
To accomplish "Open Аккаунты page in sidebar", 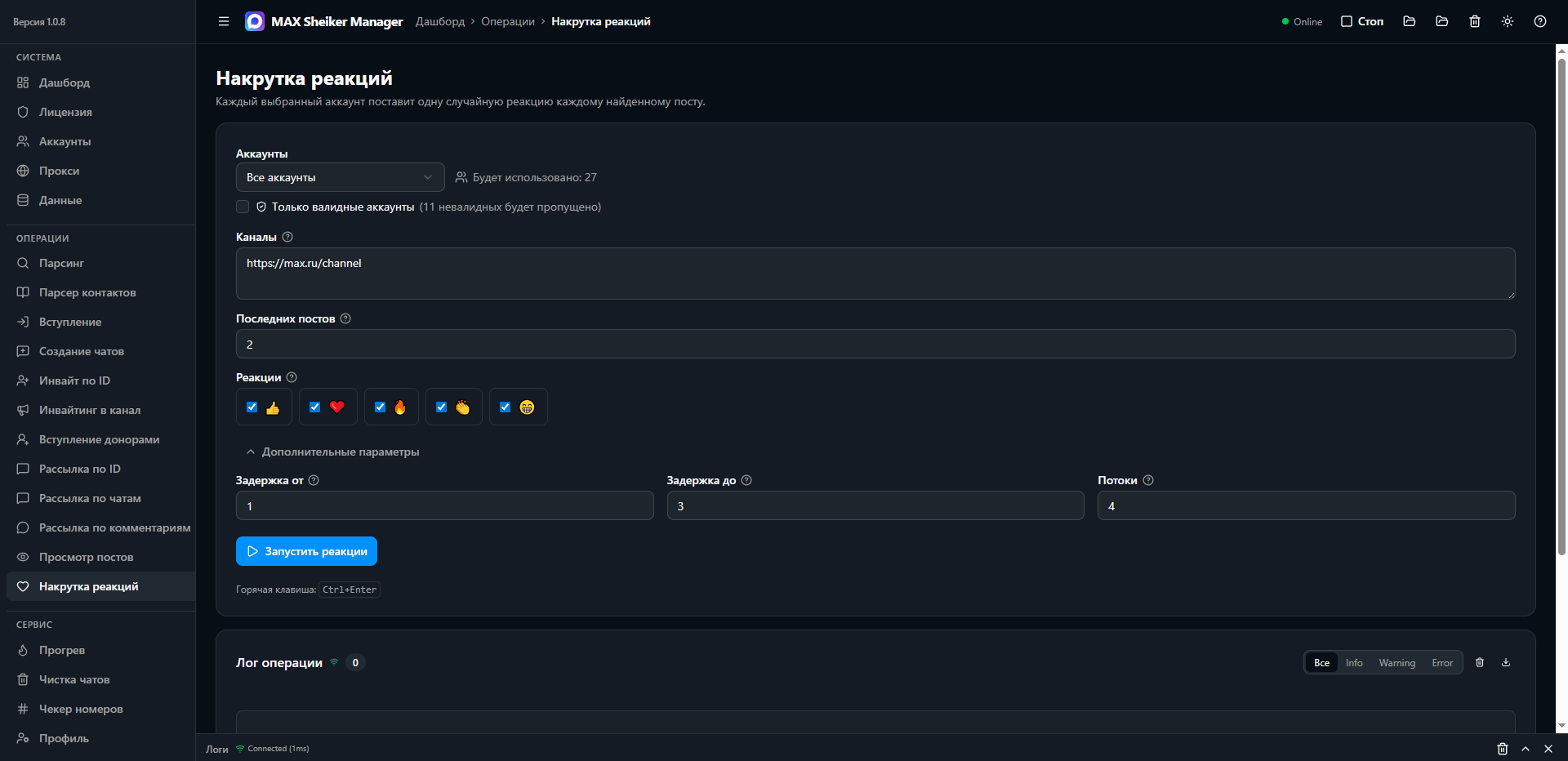I will click(x=100, y=141).
